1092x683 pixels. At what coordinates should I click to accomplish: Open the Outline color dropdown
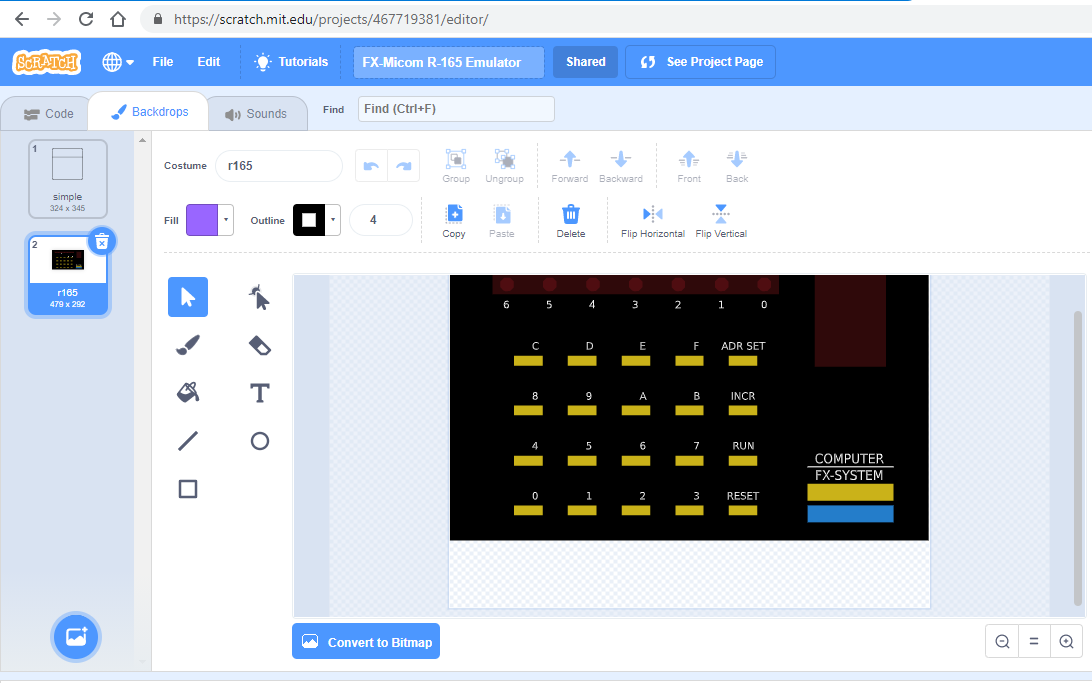pyautogui.click(x=331, y=219)
